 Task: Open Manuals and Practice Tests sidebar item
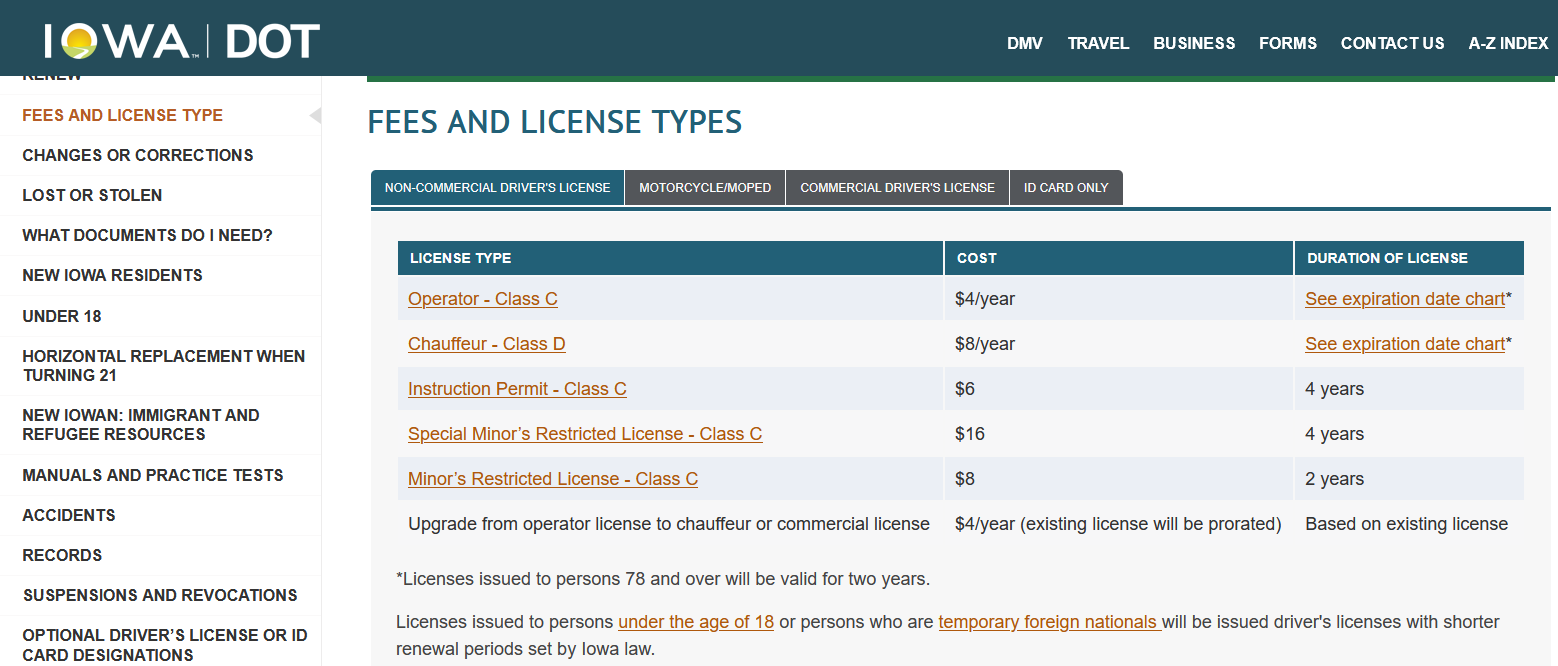(x=153, y=475)
